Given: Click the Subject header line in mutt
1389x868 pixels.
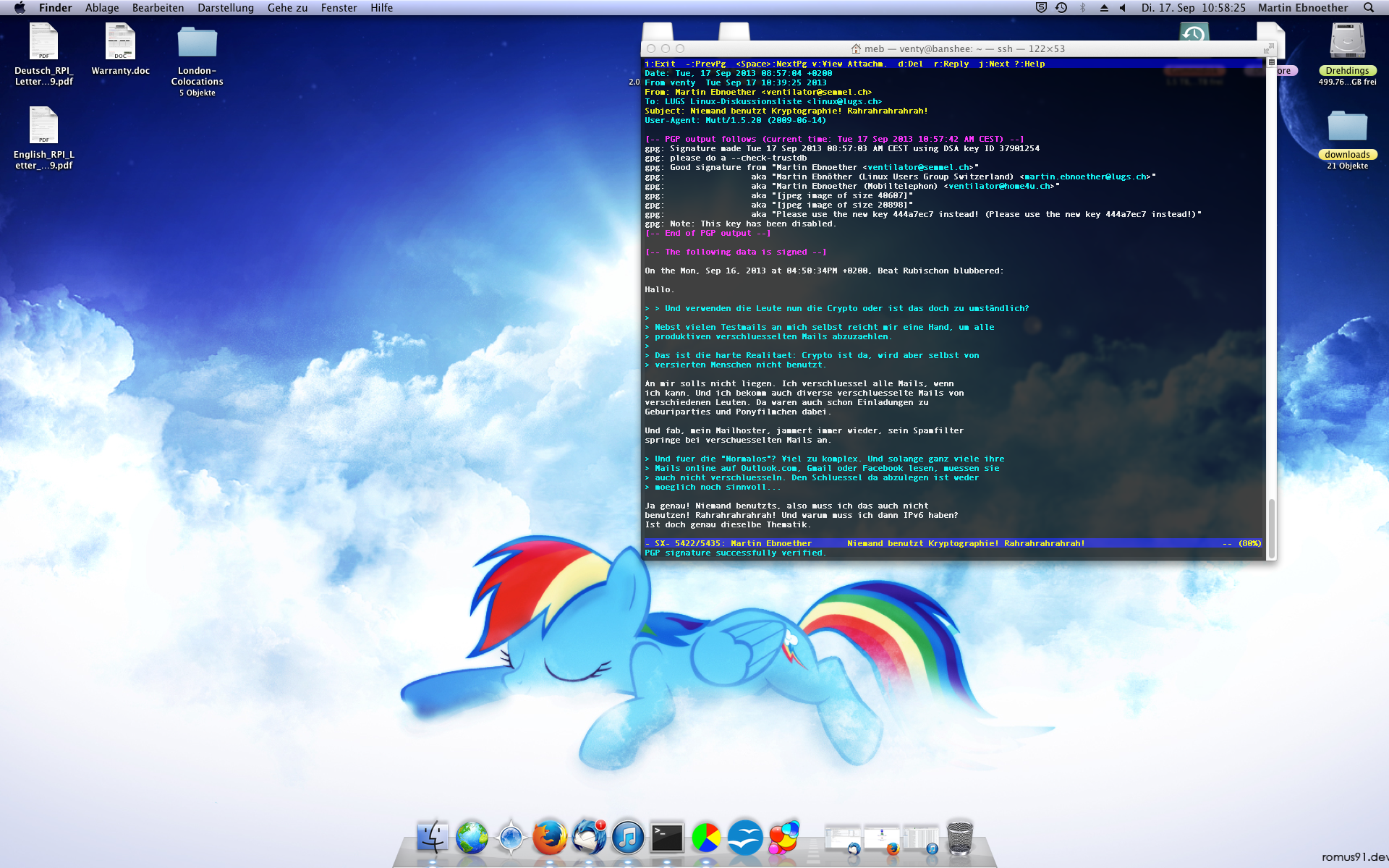Looking at the screenshot, I should 786,111.
